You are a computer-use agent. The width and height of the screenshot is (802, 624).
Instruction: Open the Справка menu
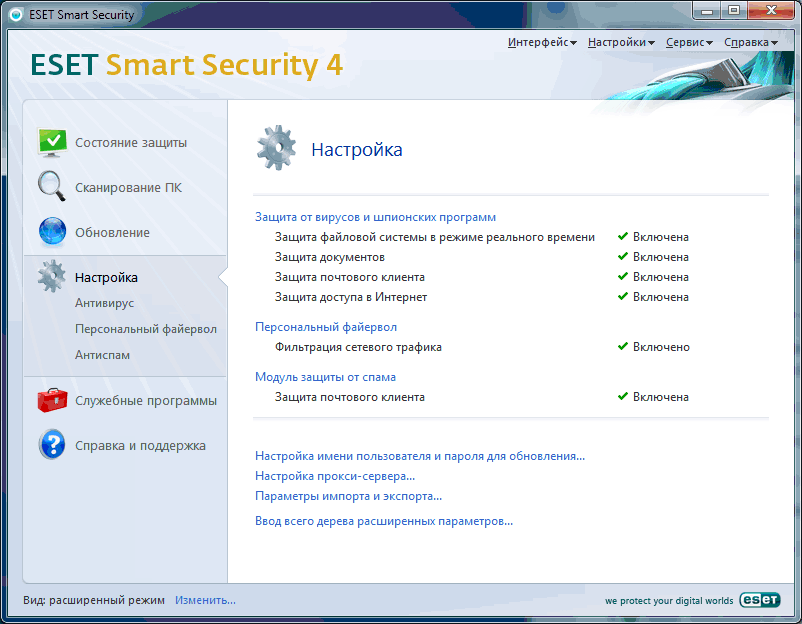click(x=750, y=42)
